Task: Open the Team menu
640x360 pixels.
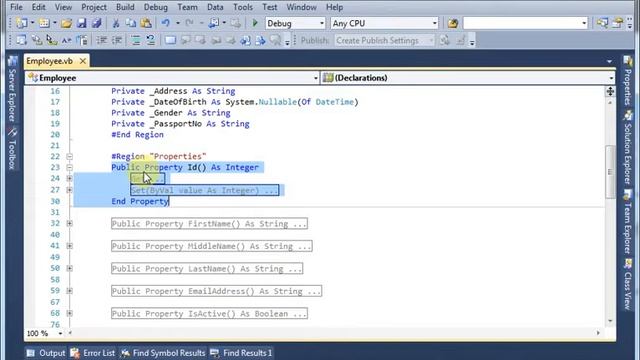Action: coord(187,7)
